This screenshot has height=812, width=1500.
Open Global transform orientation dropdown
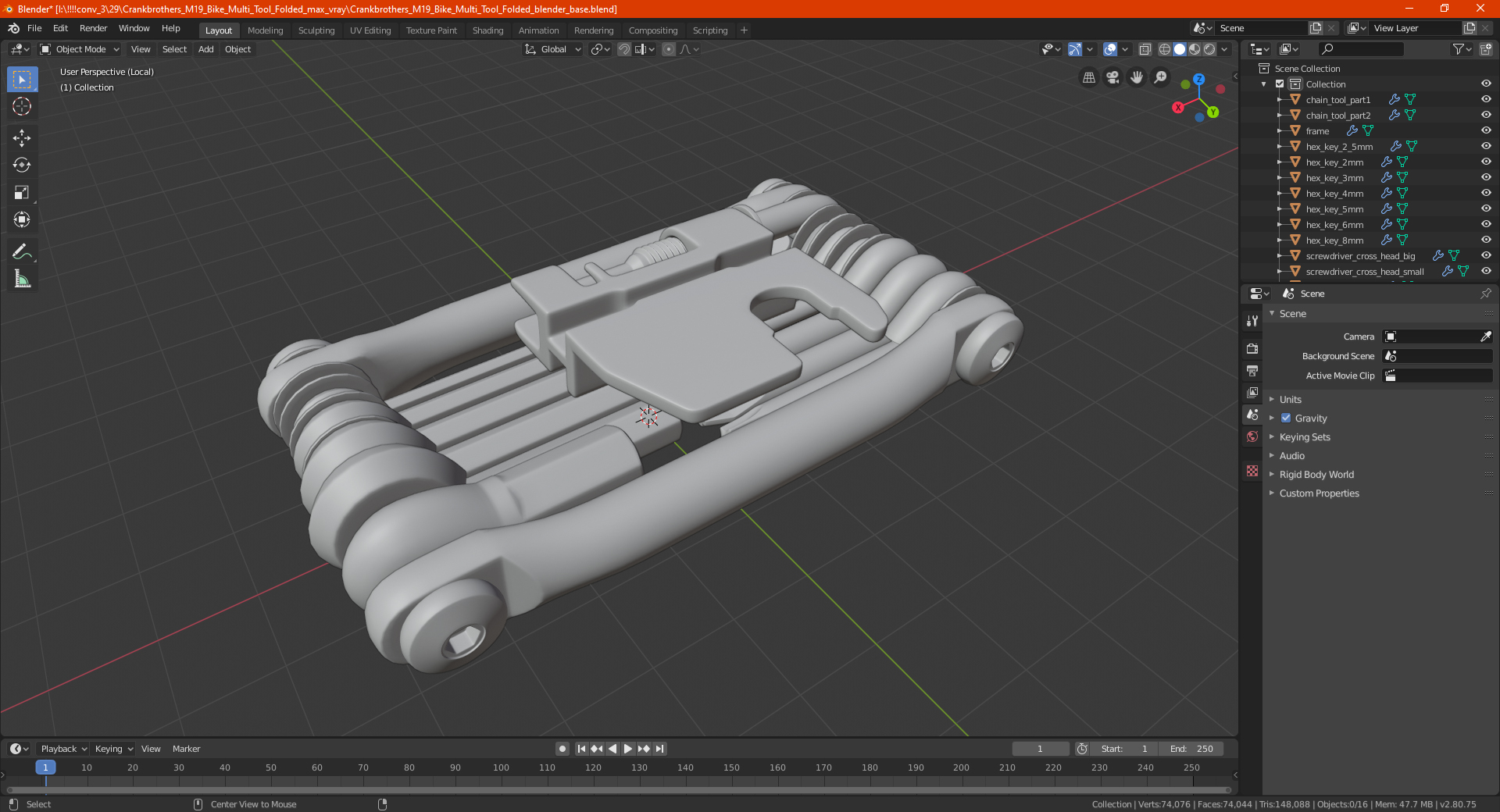click(553, 49)
